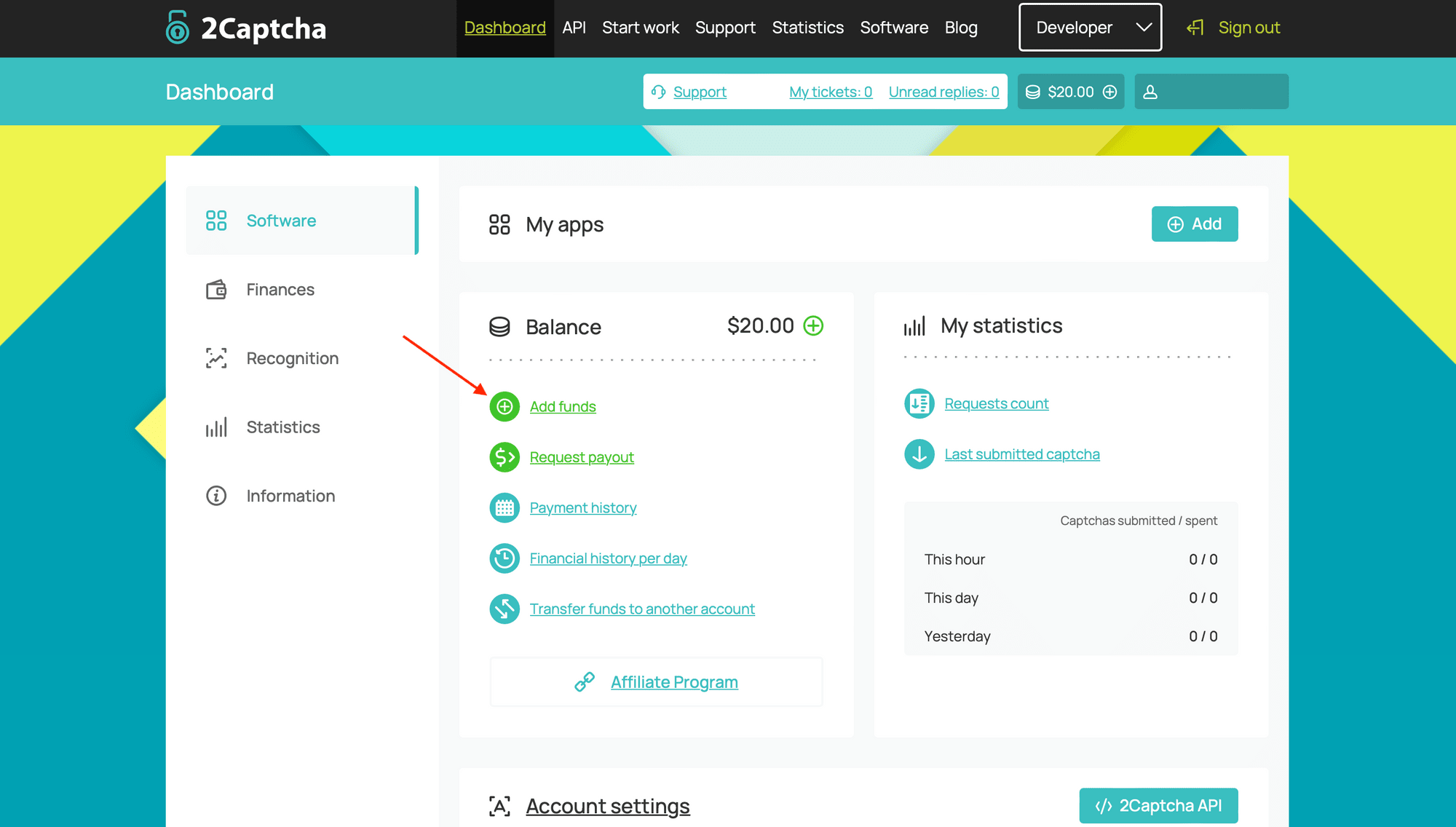Open the Payment history link
The height and width of the screenshot is (827, 1456).
(583, 507)
